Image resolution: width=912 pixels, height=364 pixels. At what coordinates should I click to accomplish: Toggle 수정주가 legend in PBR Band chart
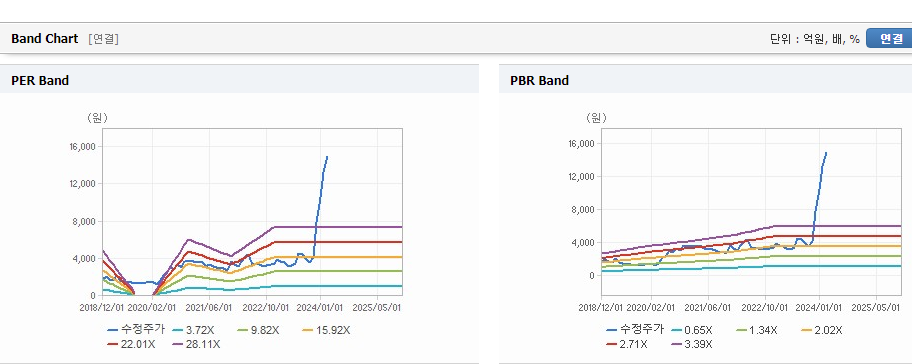635,330
